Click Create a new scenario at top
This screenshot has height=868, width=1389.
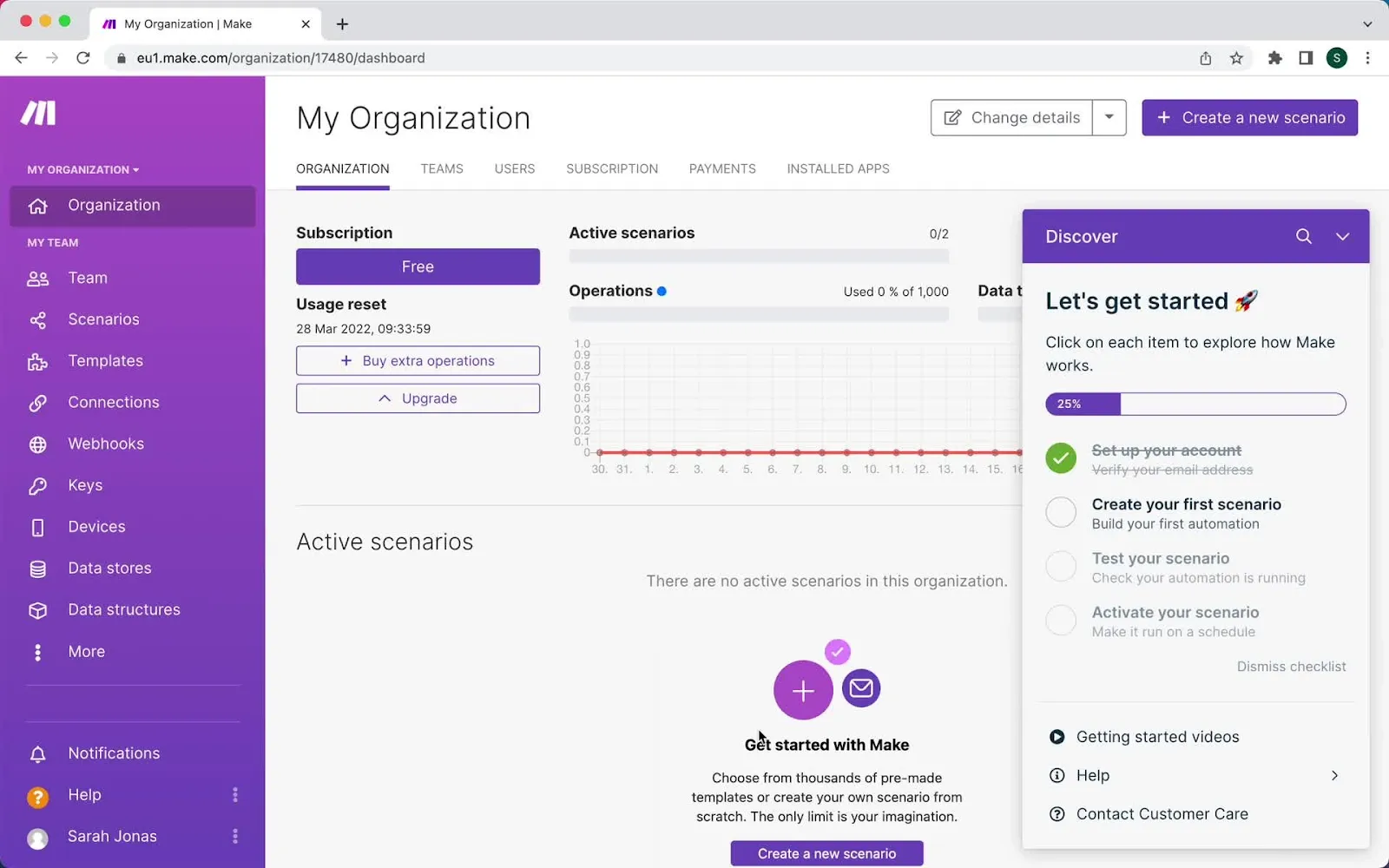point(1249,117)
